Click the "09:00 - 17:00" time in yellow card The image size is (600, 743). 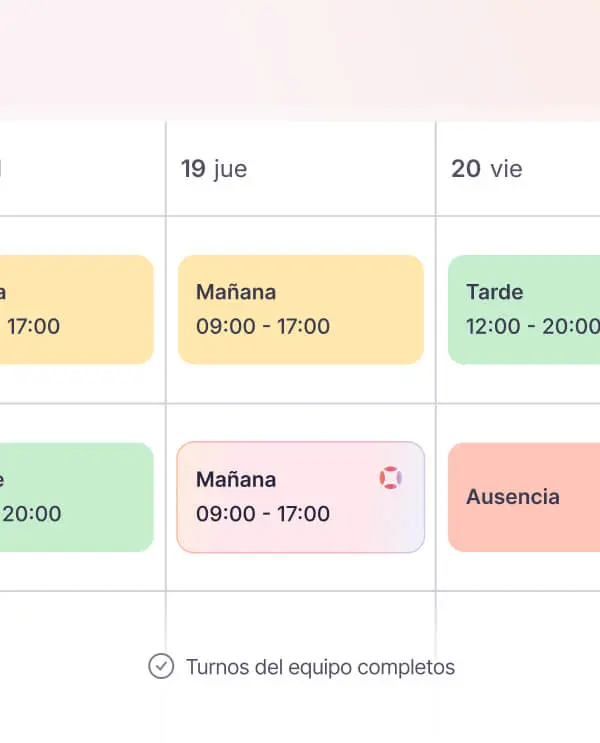(263, 326)
